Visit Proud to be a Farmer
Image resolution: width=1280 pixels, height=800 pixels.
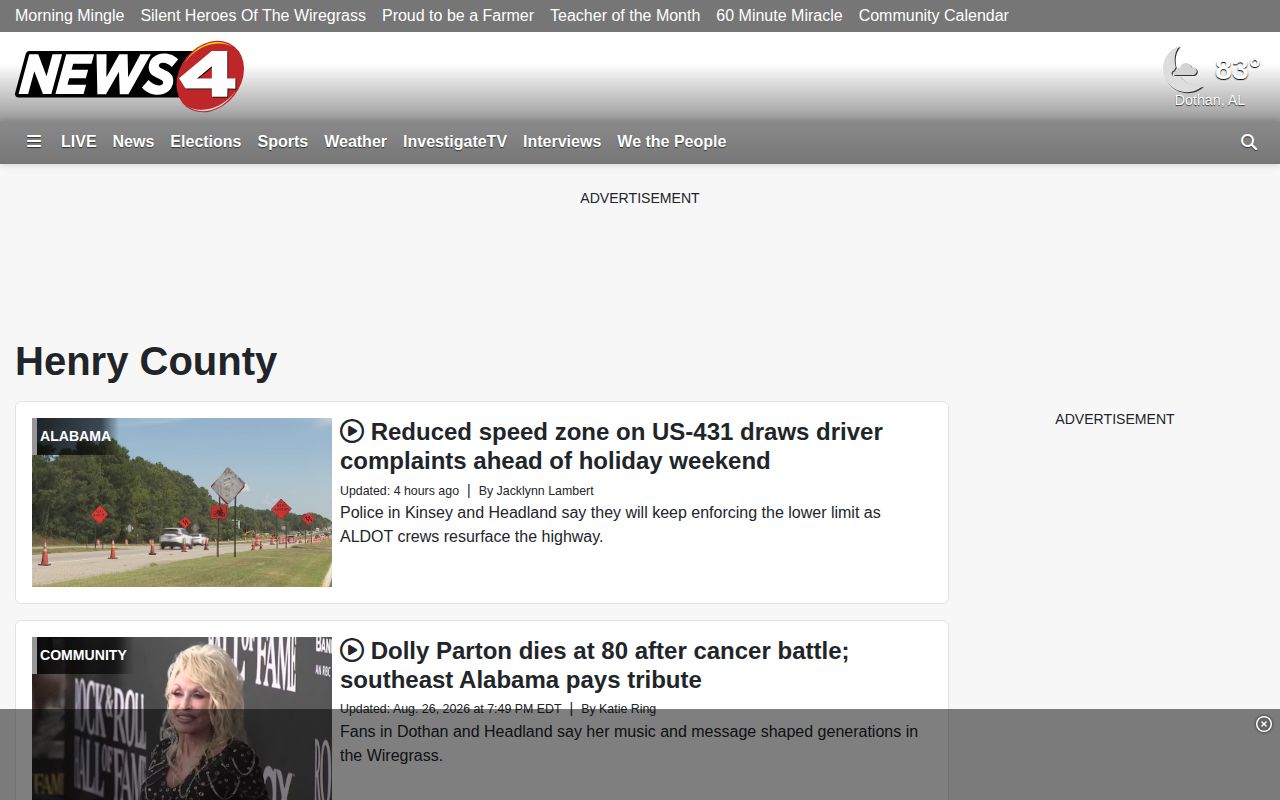tap(458, 16)
